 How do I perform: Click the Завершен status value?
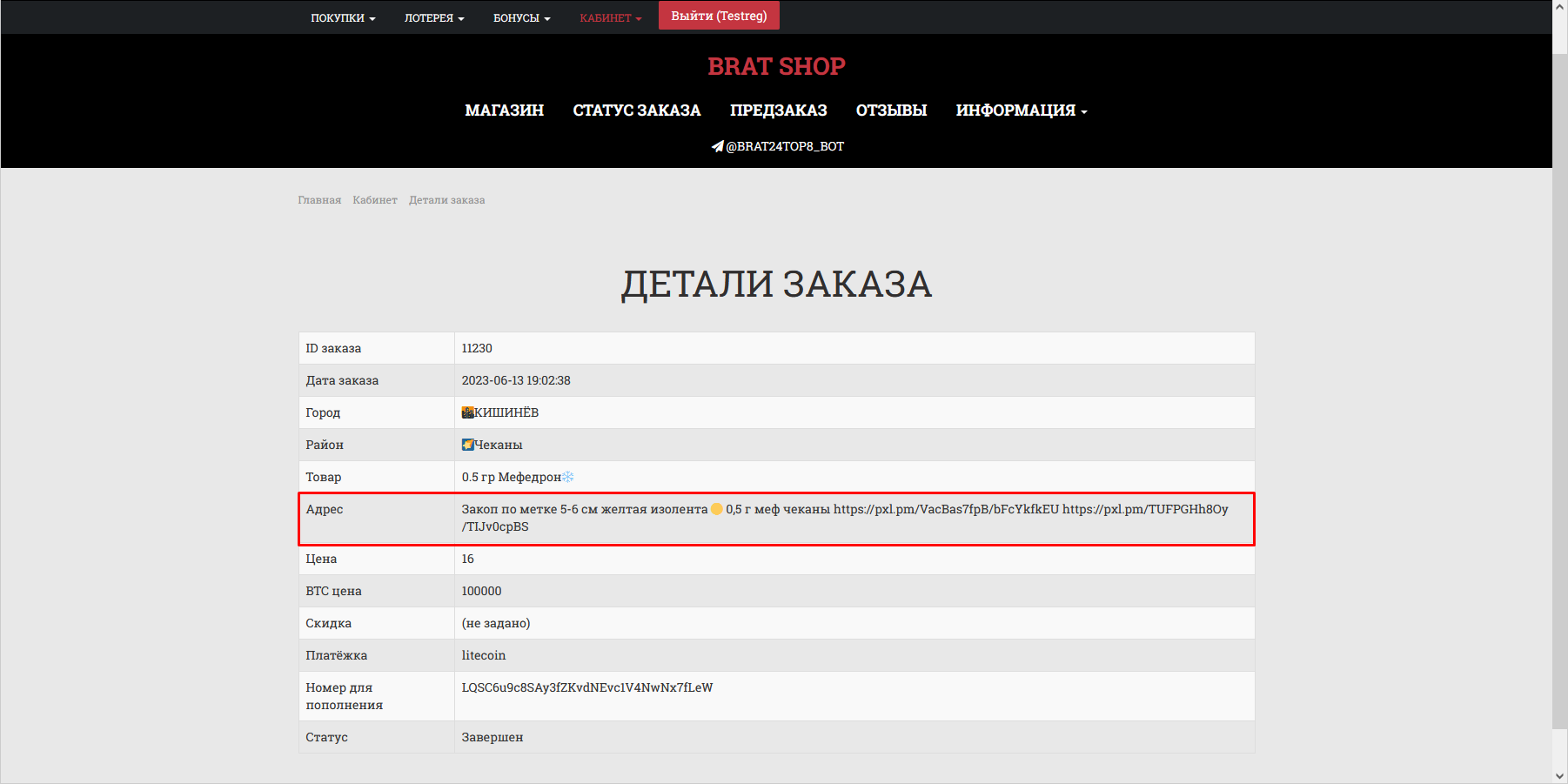(493, 737)
